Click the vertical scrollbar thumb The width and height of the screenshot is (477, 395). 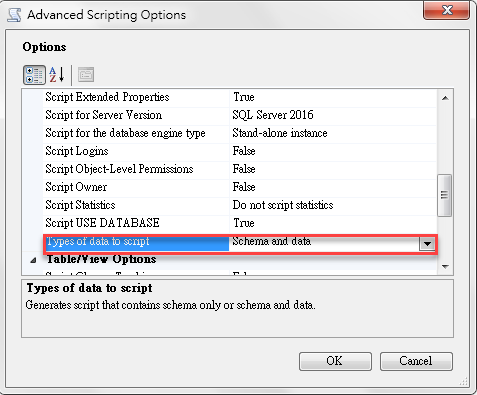click(444, 195)
